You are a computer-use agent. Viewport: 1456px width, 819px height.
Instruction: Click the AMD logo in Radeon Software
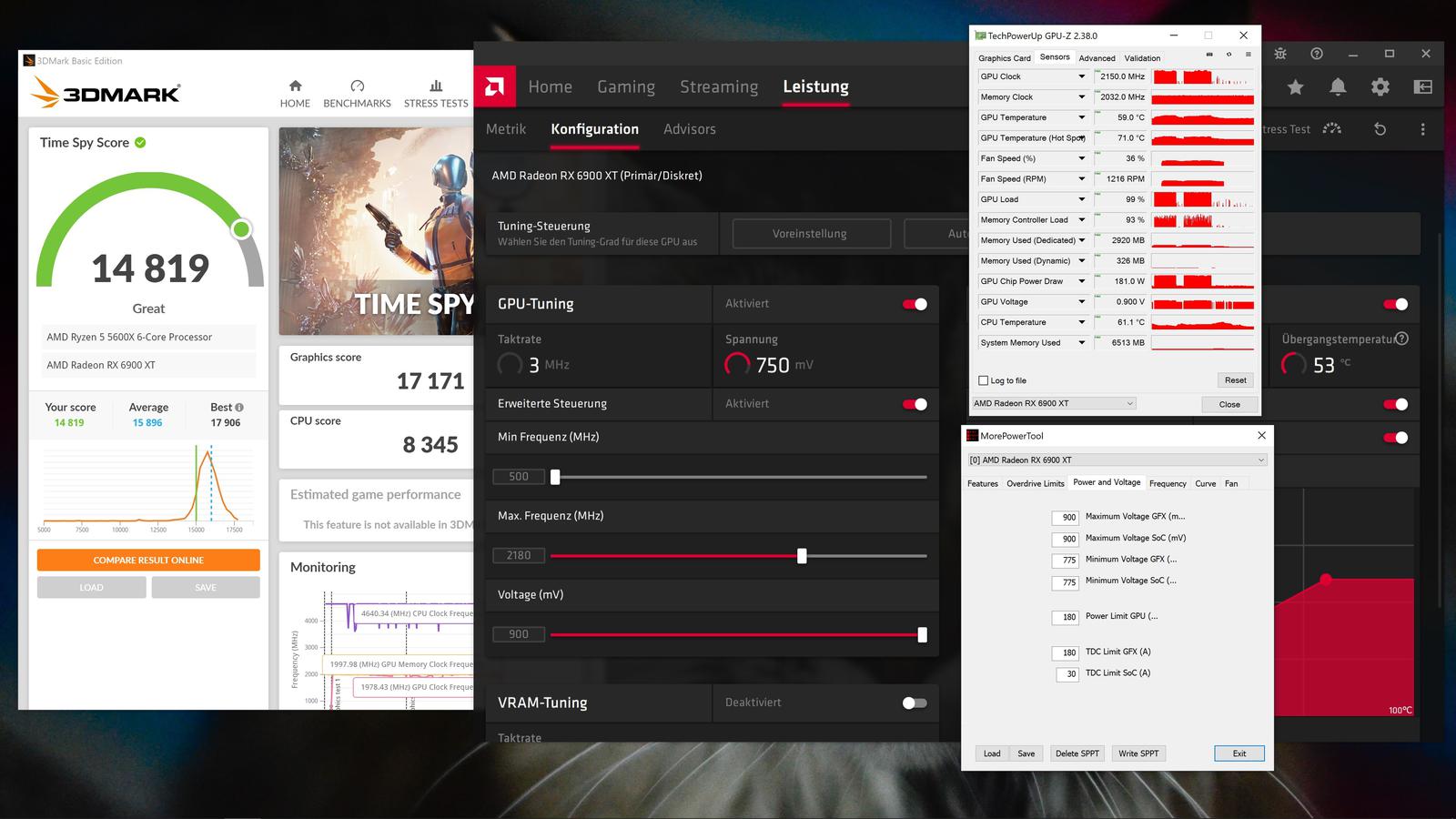[x=495, y=87]
